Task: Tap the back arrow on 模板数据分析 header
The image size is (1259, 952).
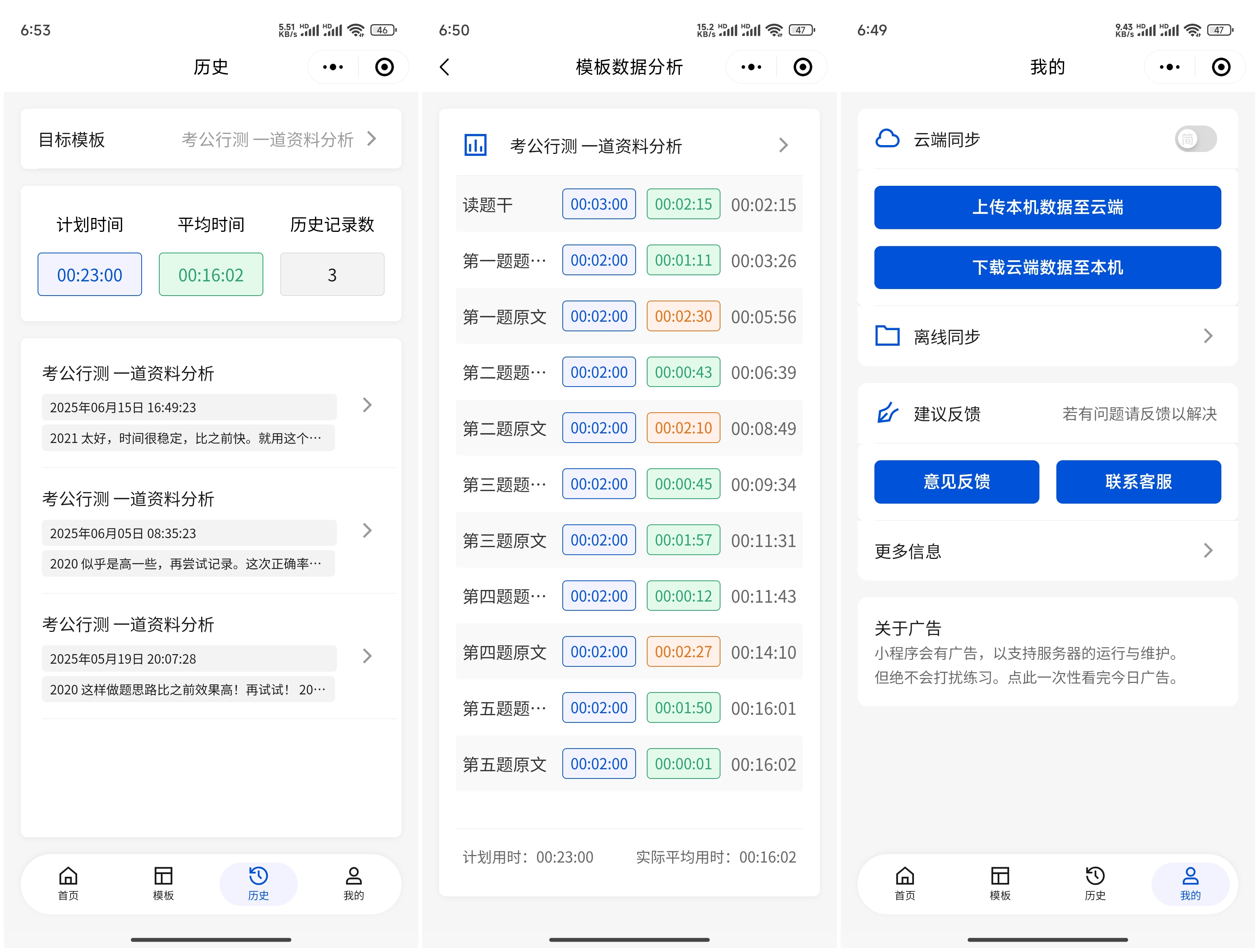Action: click(445, 67)
